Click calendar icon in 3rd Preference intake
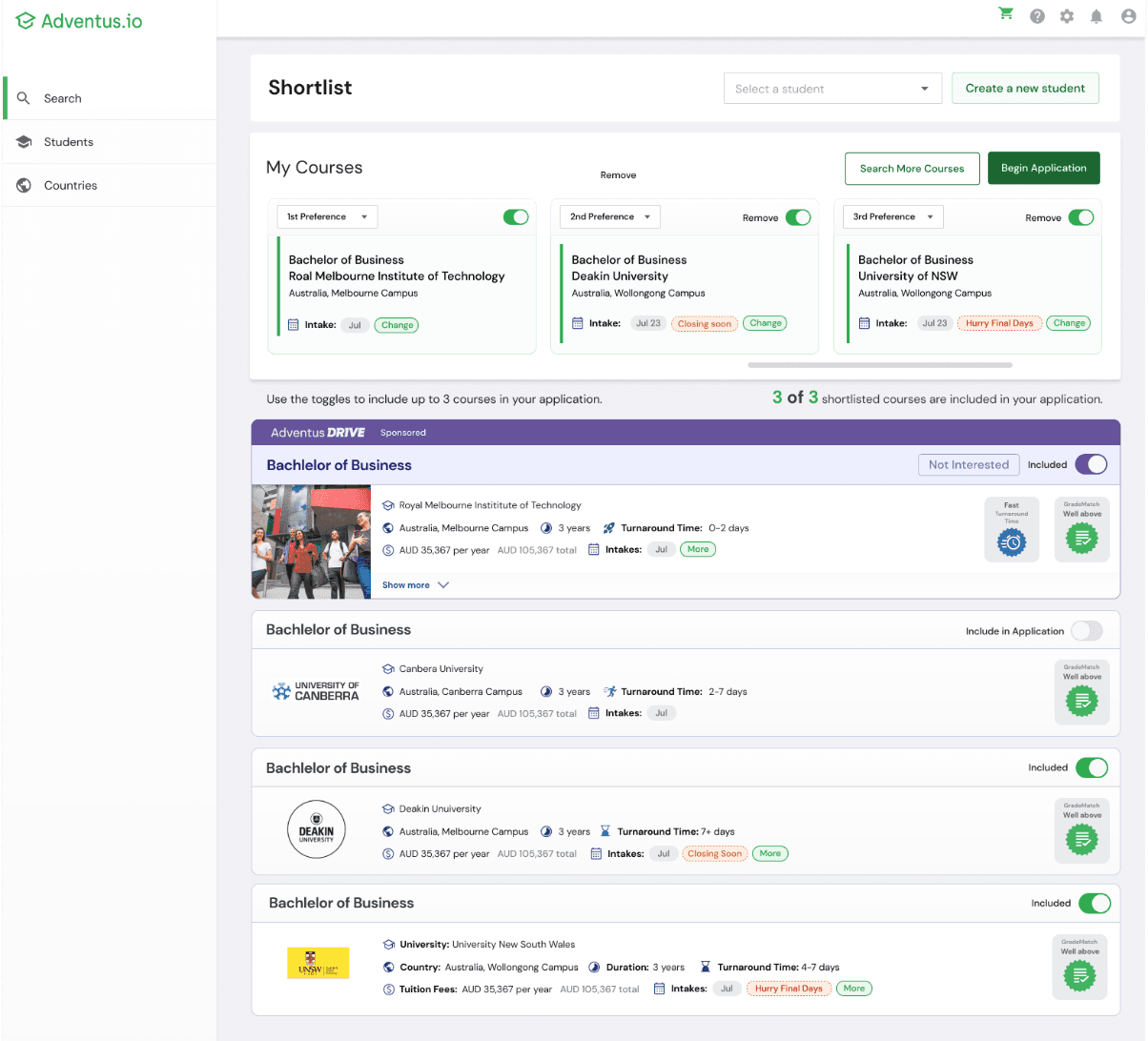The height and width of the screenshot is (1041, 1148). point(864,323)
